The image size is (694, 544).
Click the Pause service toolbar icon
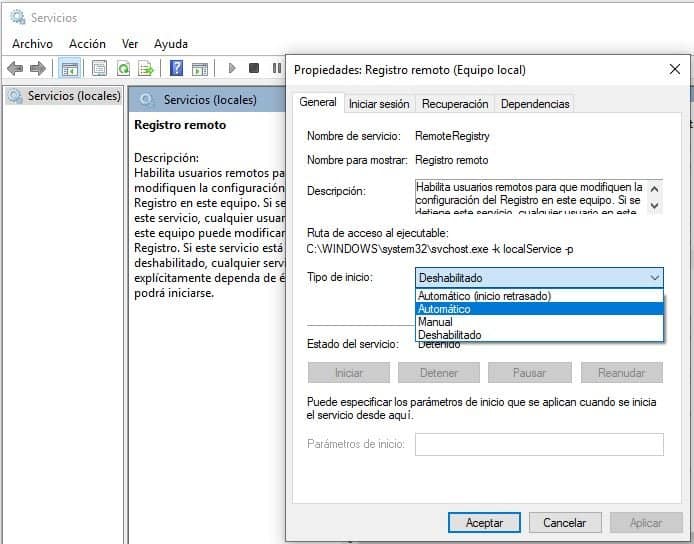[x=277, y=68]
